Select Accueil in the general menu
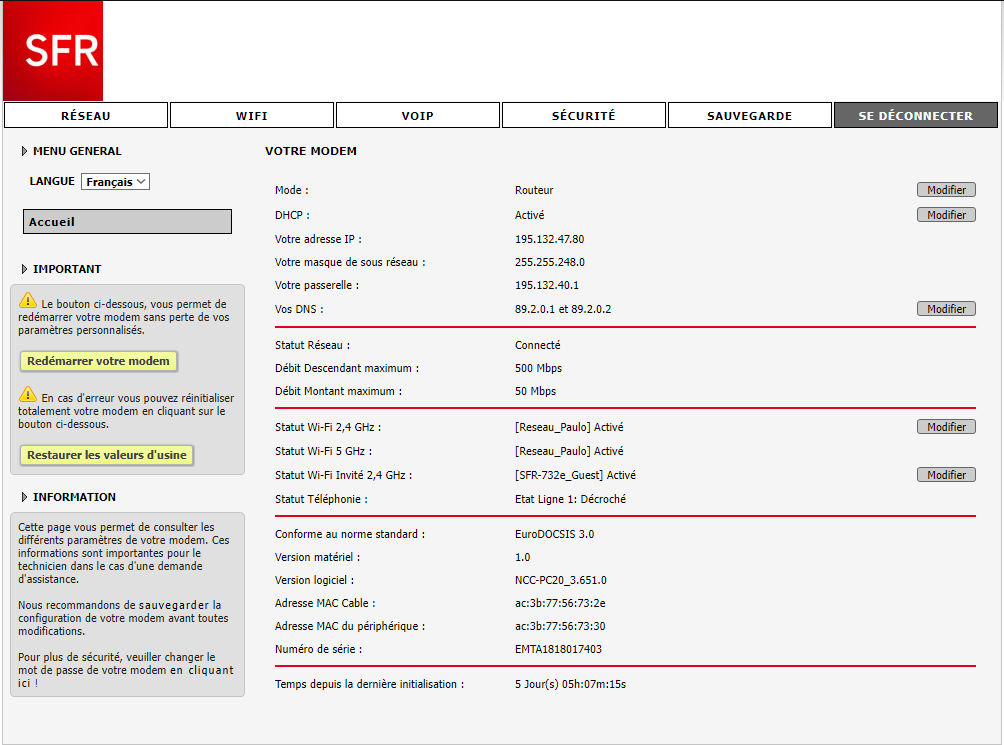Viewport: 1004px width, 745px height. pos(127,222)
